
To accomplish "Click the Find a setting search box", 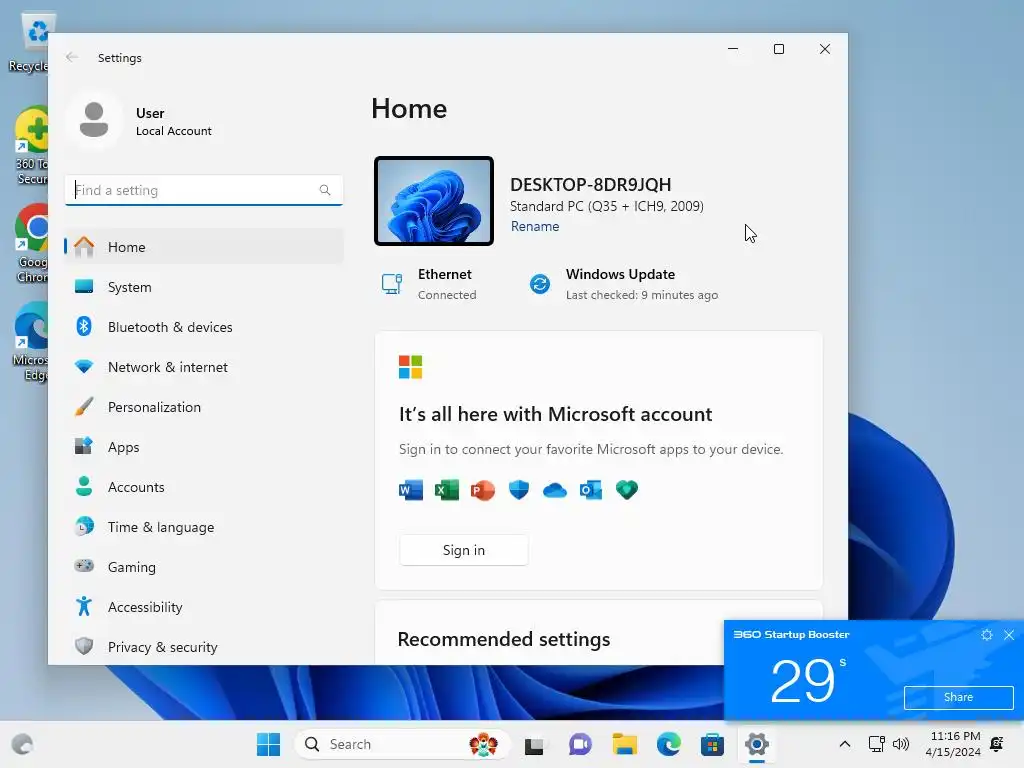I will pyautogui.click(x=204, y=190).
